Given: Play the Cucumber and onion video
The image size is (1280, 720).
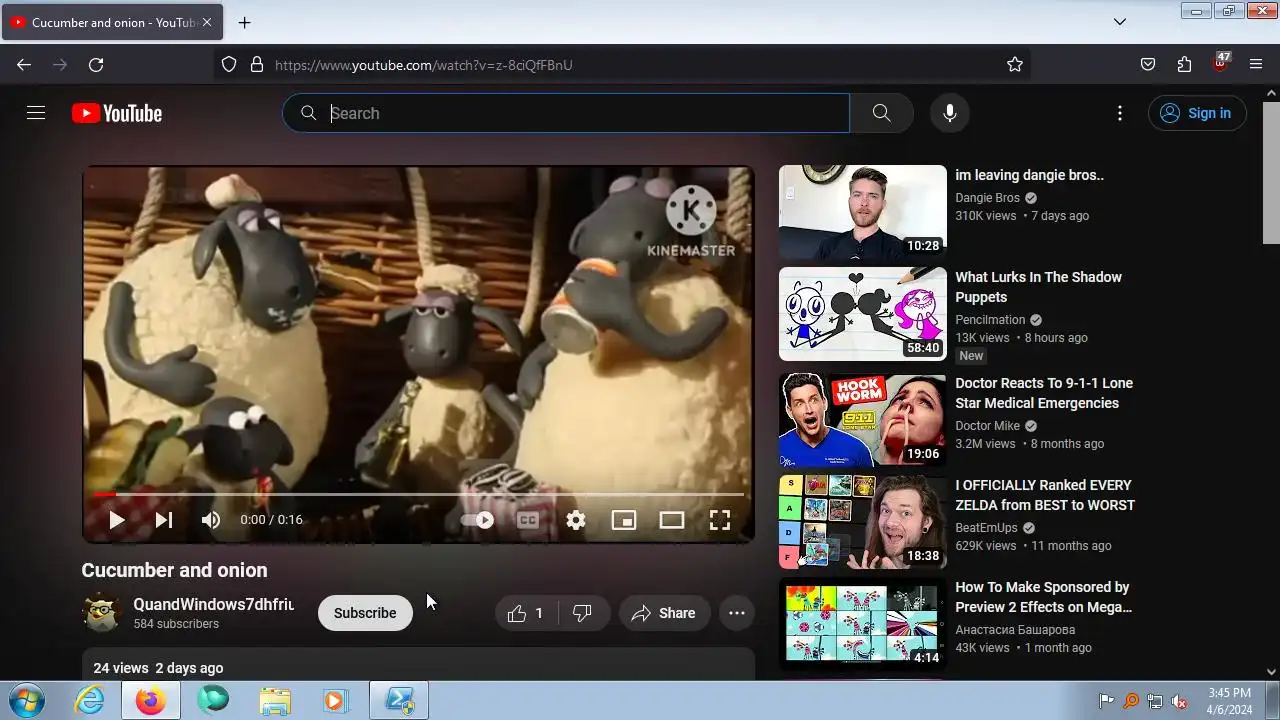Looking at the screenshot, I should click(116, 520).
